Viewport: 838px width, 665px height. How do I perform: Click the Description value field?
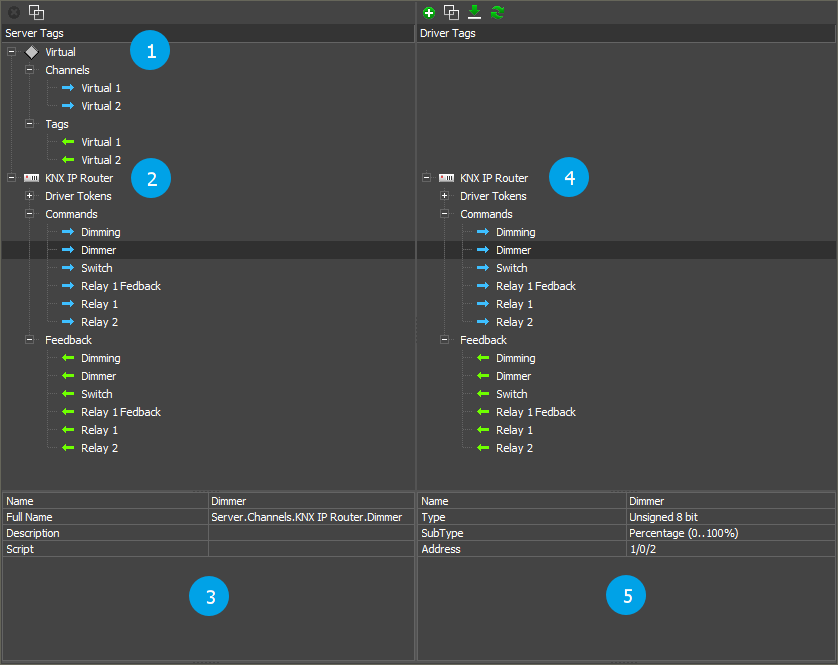tap(310, 533)
